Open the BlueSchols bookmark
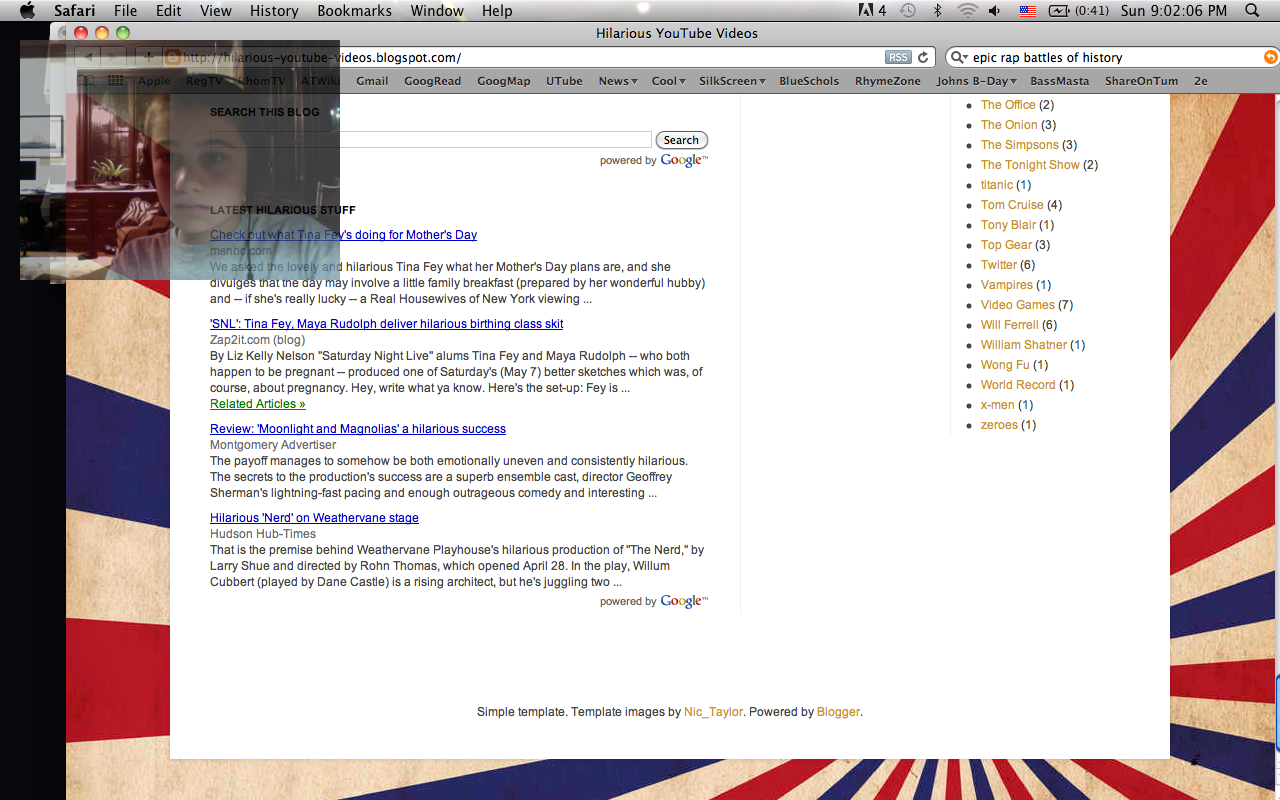This screenshot has height=800, width=1280. click(809, 81)
